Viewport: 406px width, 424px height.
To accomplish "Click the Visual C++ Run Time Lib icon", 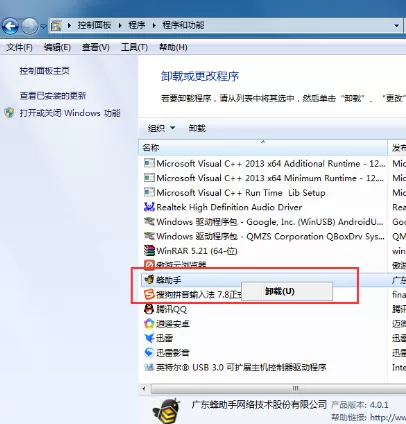I will [149, 192].
